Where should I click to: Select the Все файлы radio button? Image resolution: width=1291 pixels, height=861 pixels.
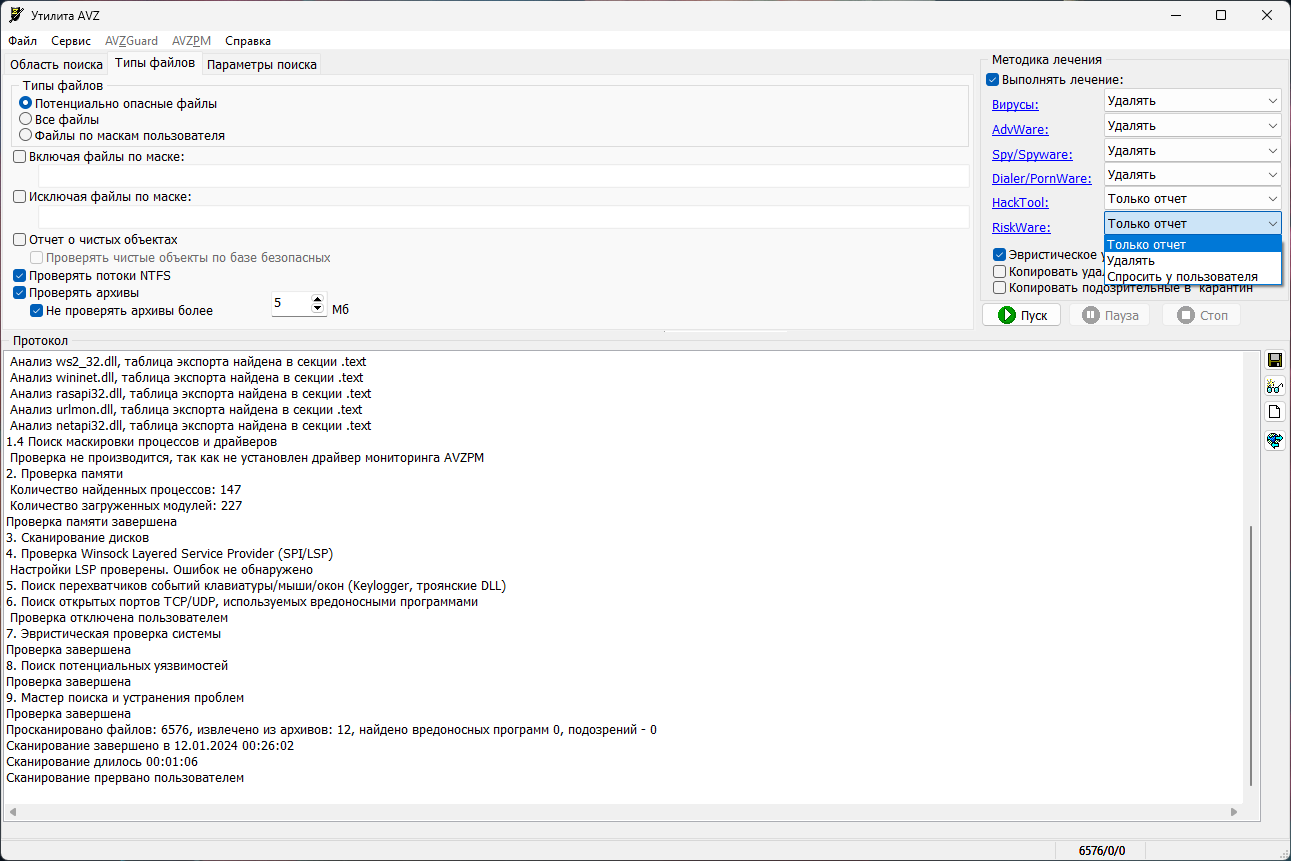click(x=59, y=119)
